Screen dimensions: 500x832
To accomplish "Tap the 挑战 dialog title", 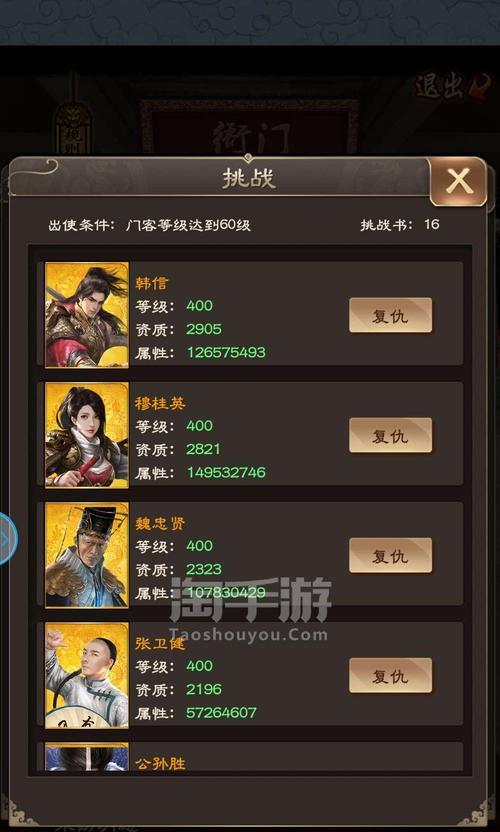I will (249, 179).
